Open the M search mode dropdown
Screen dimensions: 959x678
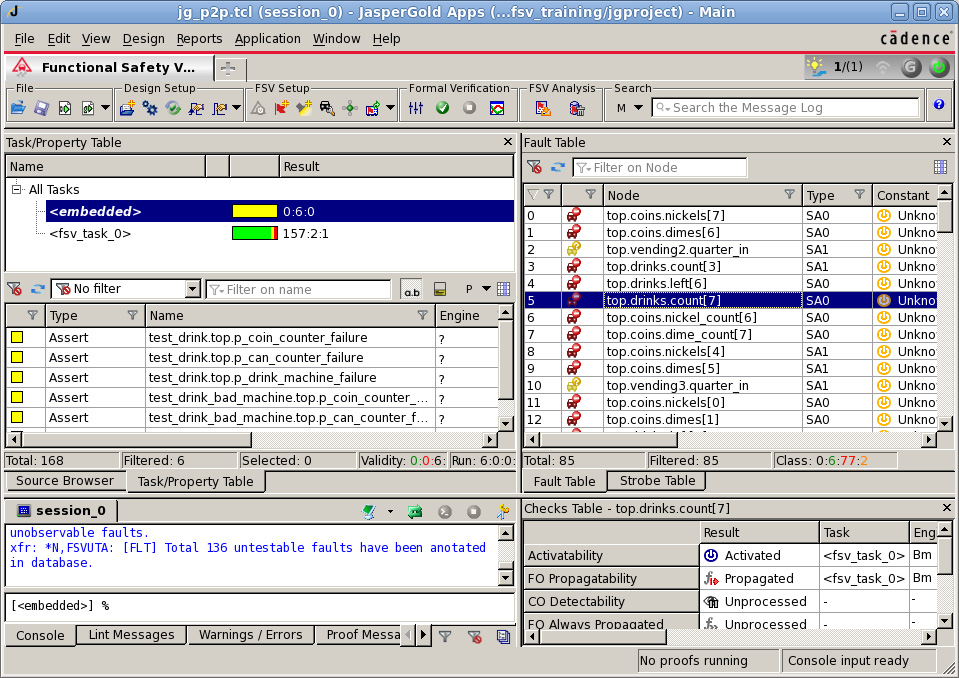click(638, 108)
